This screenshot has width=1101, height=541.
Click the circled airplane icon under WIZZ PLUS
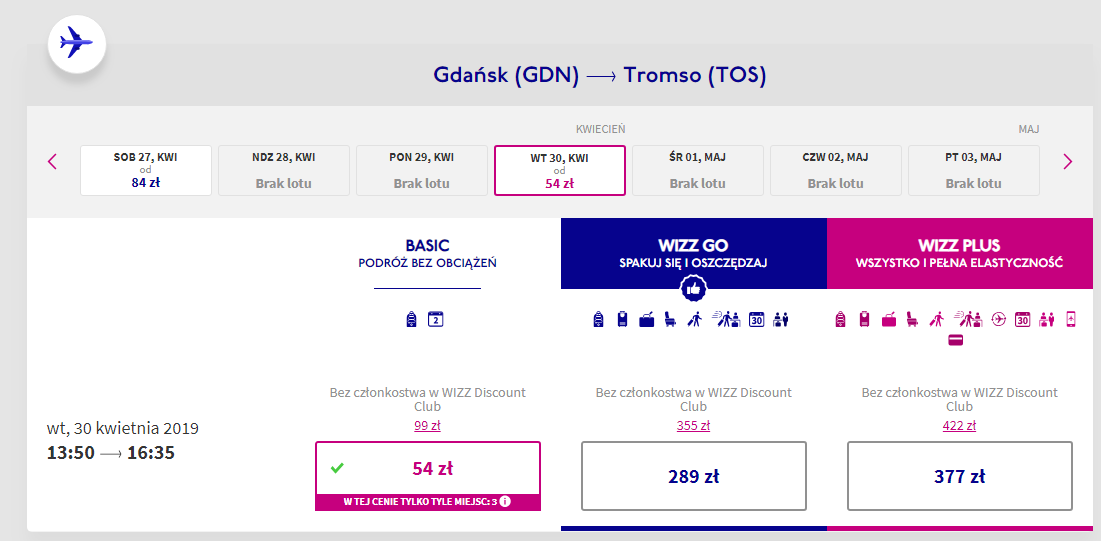click(x=998, y=320)
